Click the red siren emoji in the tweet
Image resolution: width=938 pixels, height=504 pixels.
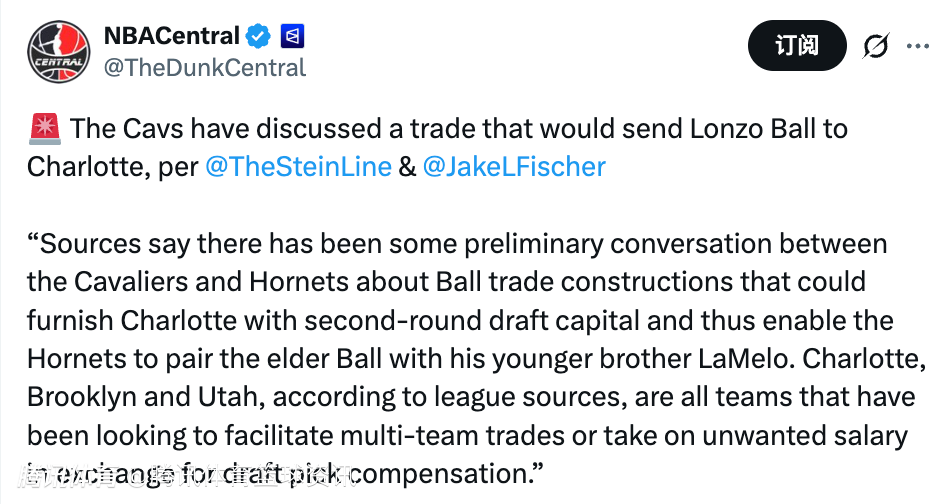click(x=45, y=129)
